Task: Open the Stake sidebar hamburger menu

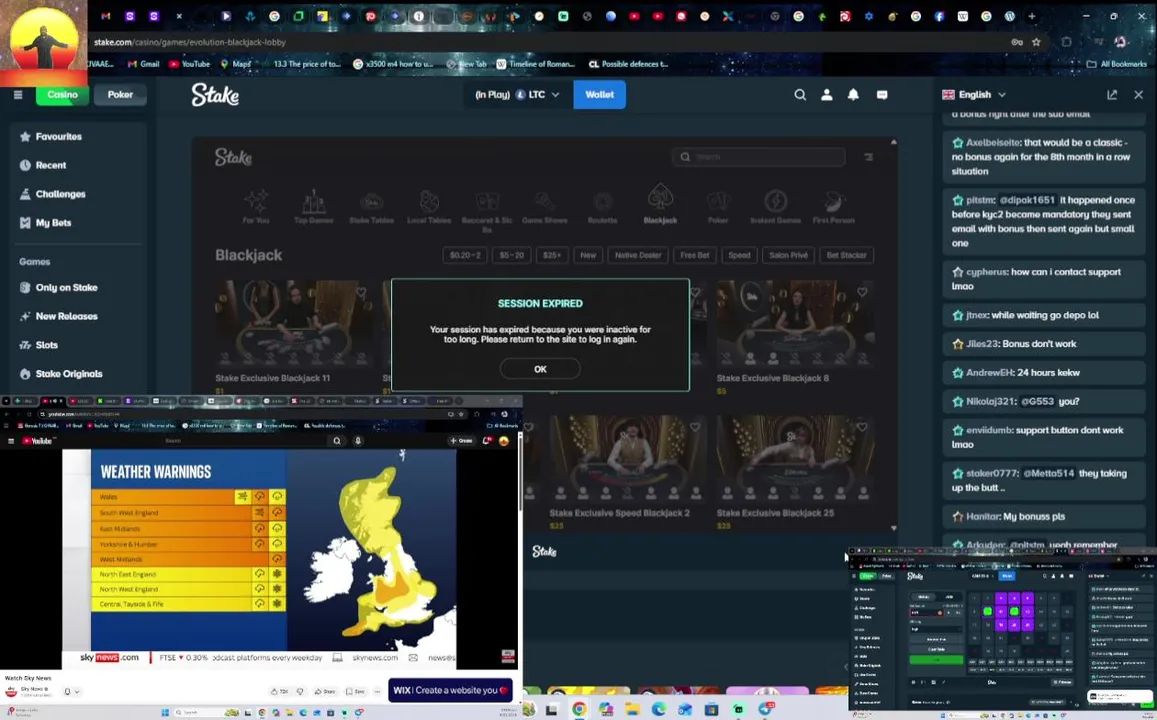Action: click(x=18, y=94)
